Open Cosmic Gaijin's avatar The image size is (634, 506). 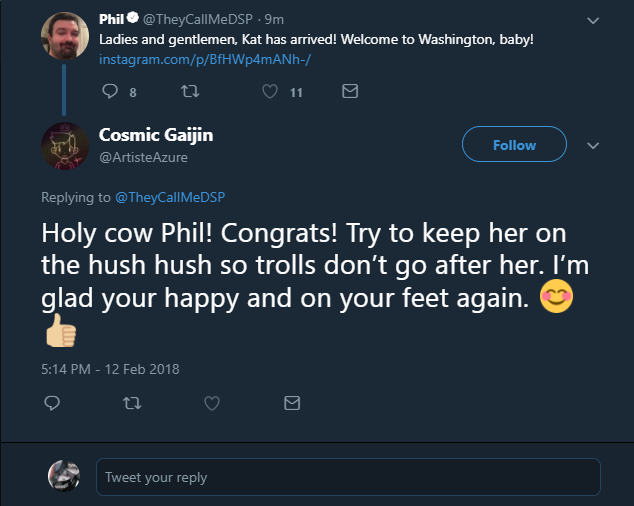tap(65, 146)
